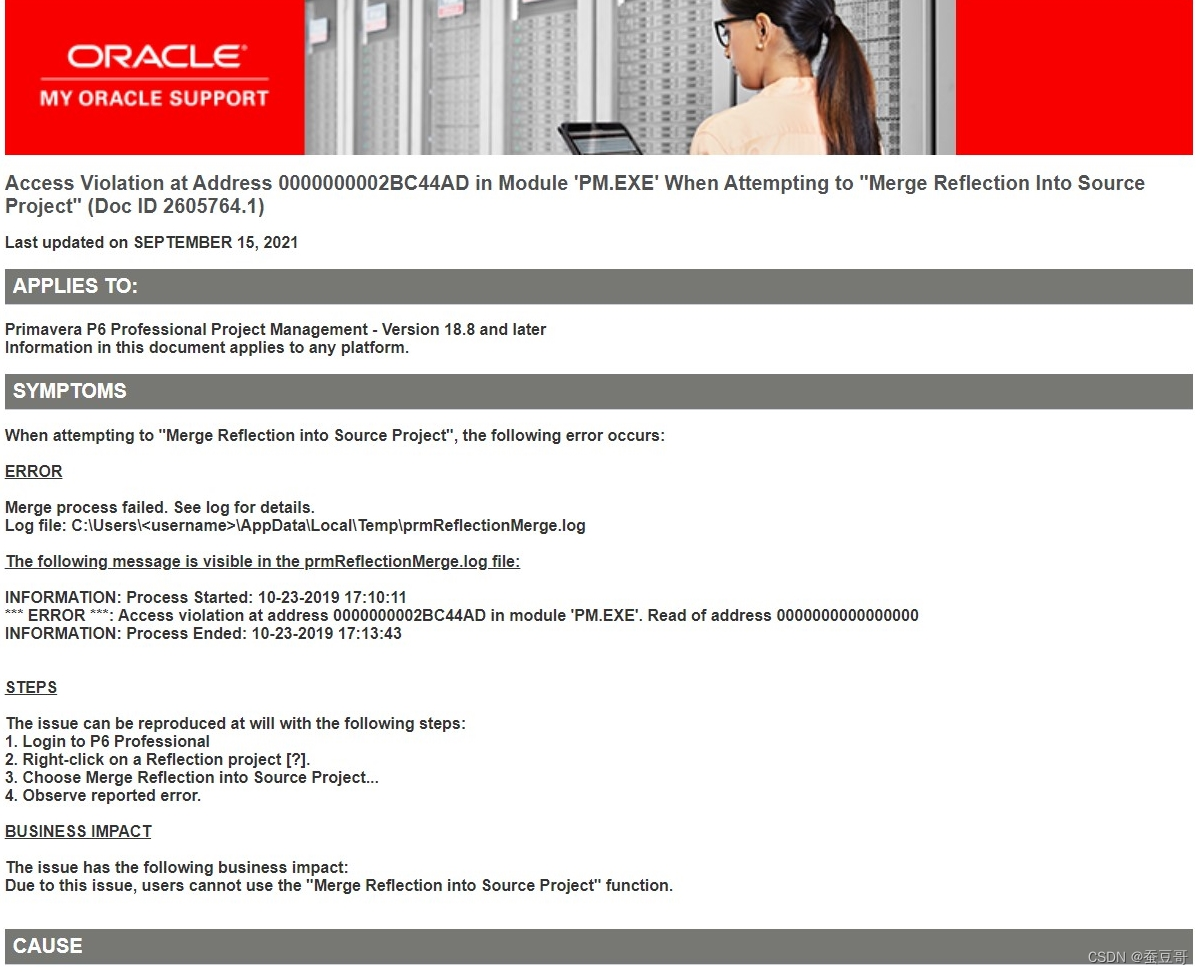Click the SYMPTOMS section header
The image size is (1204, 974).
point(599,391)
